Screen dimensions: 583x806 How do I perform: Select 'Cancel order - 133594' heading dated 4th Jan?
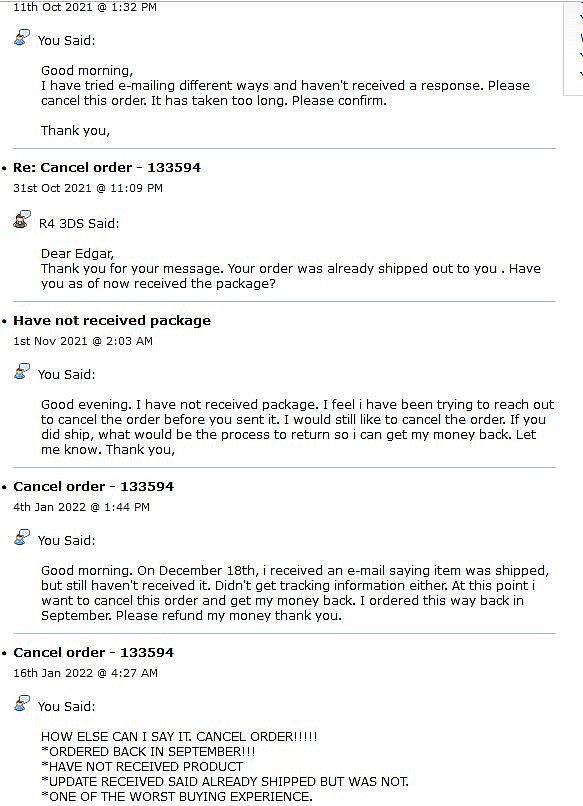pyautogui.click(x=94, y=487)
